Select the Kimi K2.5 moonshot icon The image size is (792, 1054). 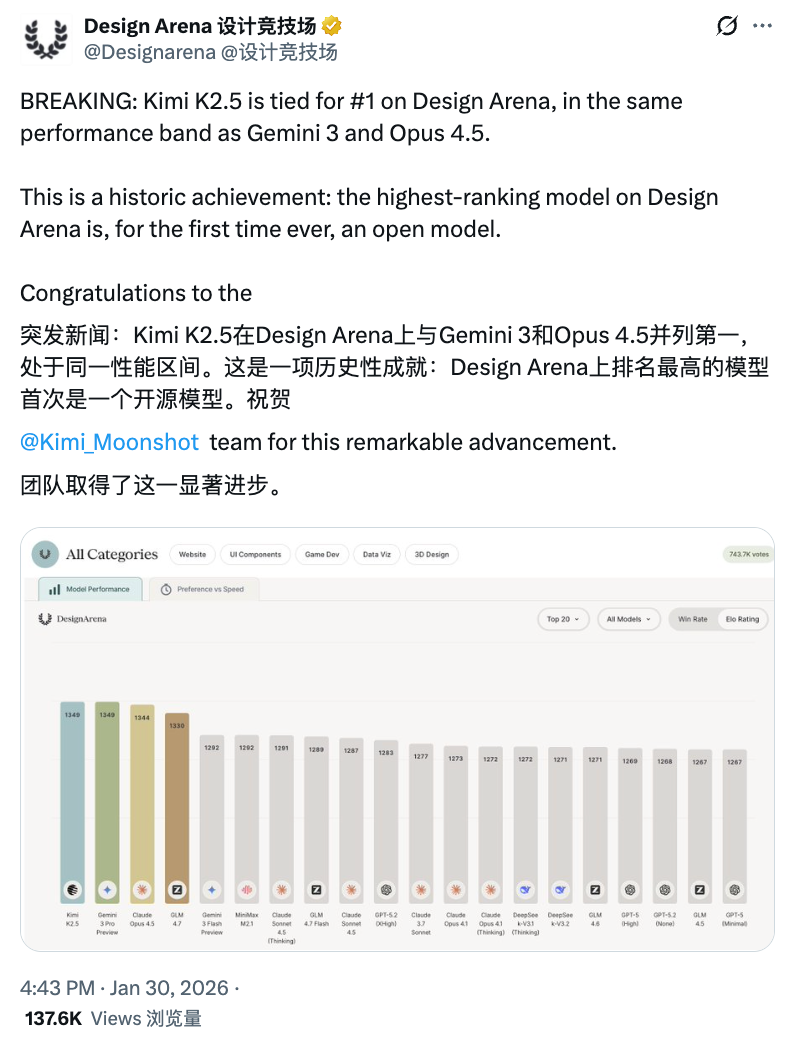click(72, 889)
